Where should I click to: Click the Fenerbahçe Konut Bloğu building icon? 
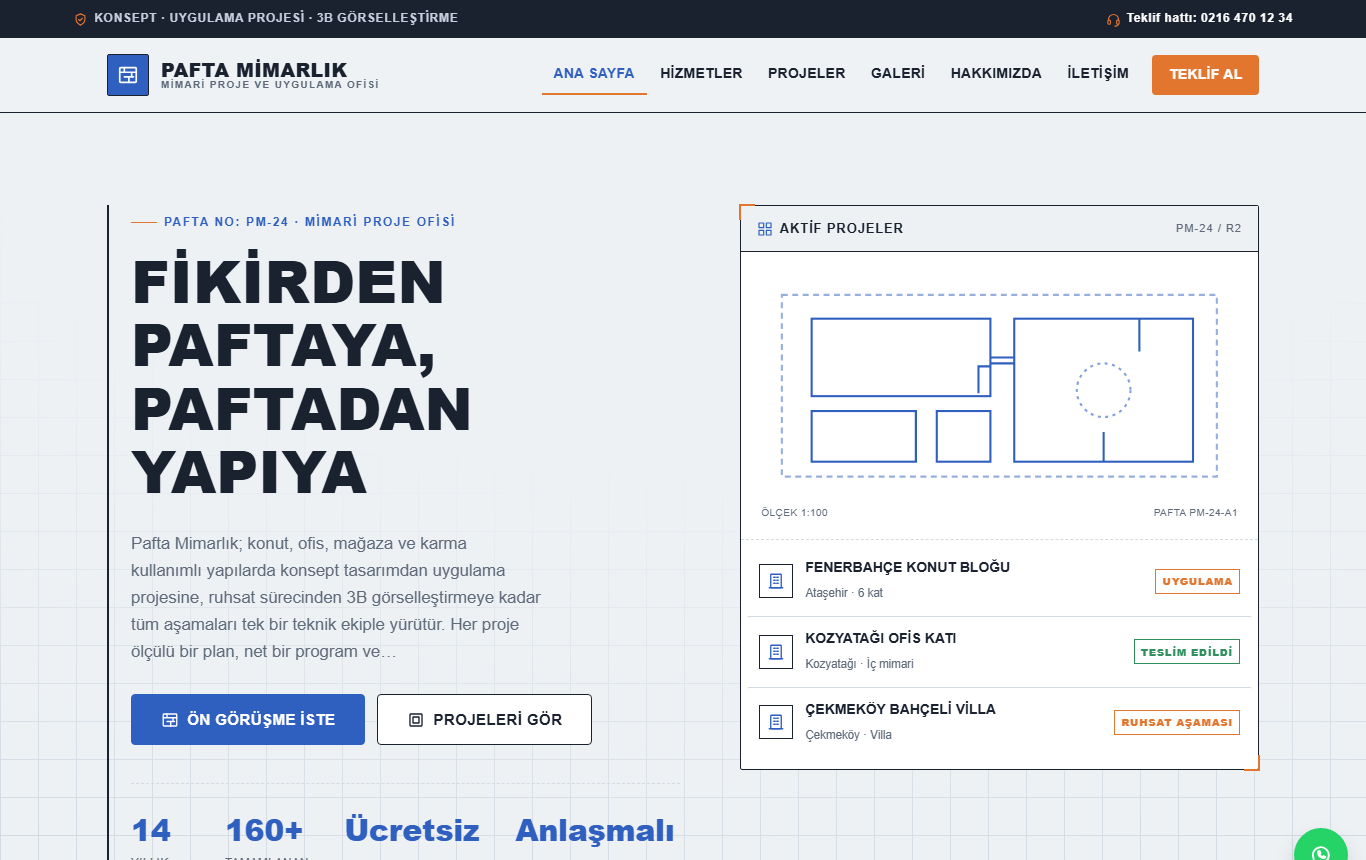[x=776, y=581]
